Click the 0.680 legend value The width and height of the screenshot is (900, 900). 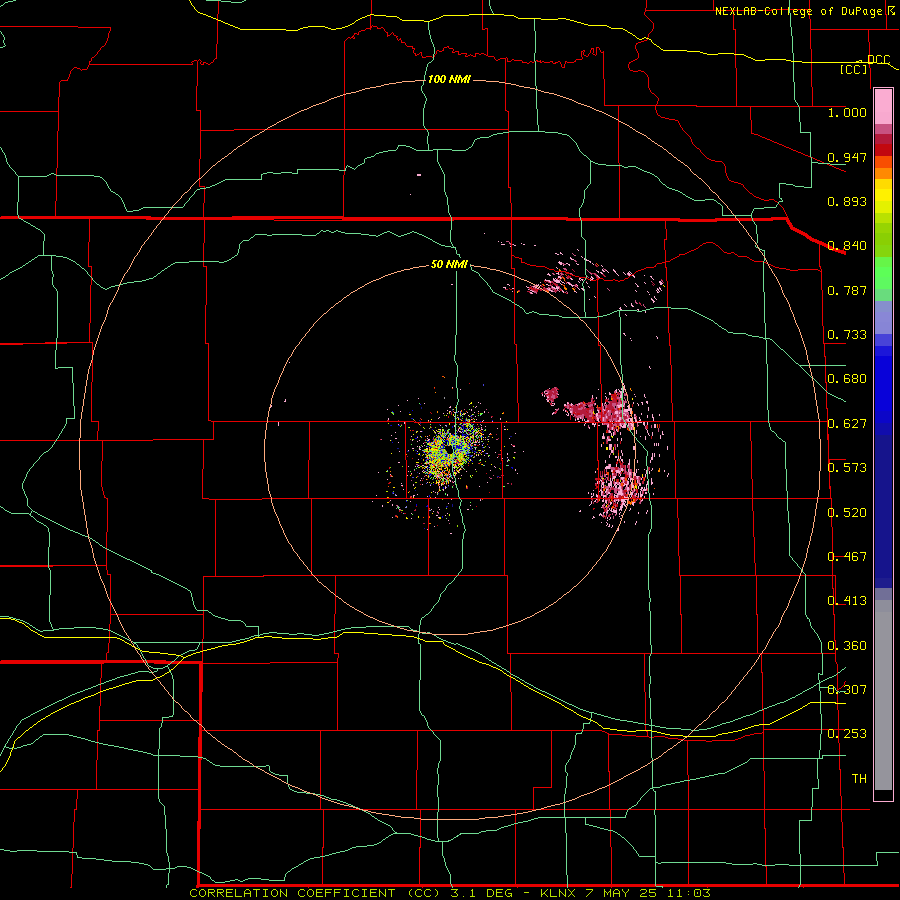(847, 379)
